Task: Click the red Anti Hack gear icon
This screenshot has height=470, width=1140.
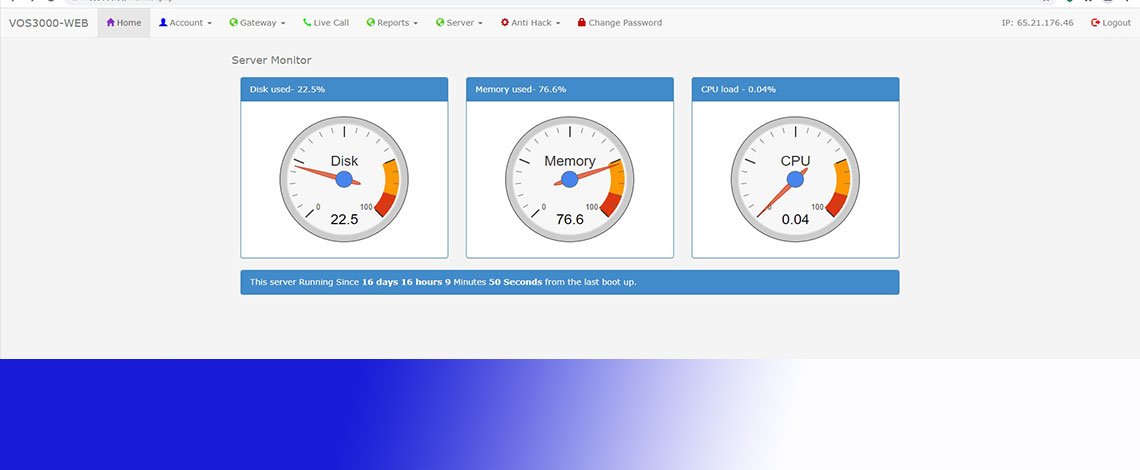Action: pyautogui.click(x=505, y=23)
